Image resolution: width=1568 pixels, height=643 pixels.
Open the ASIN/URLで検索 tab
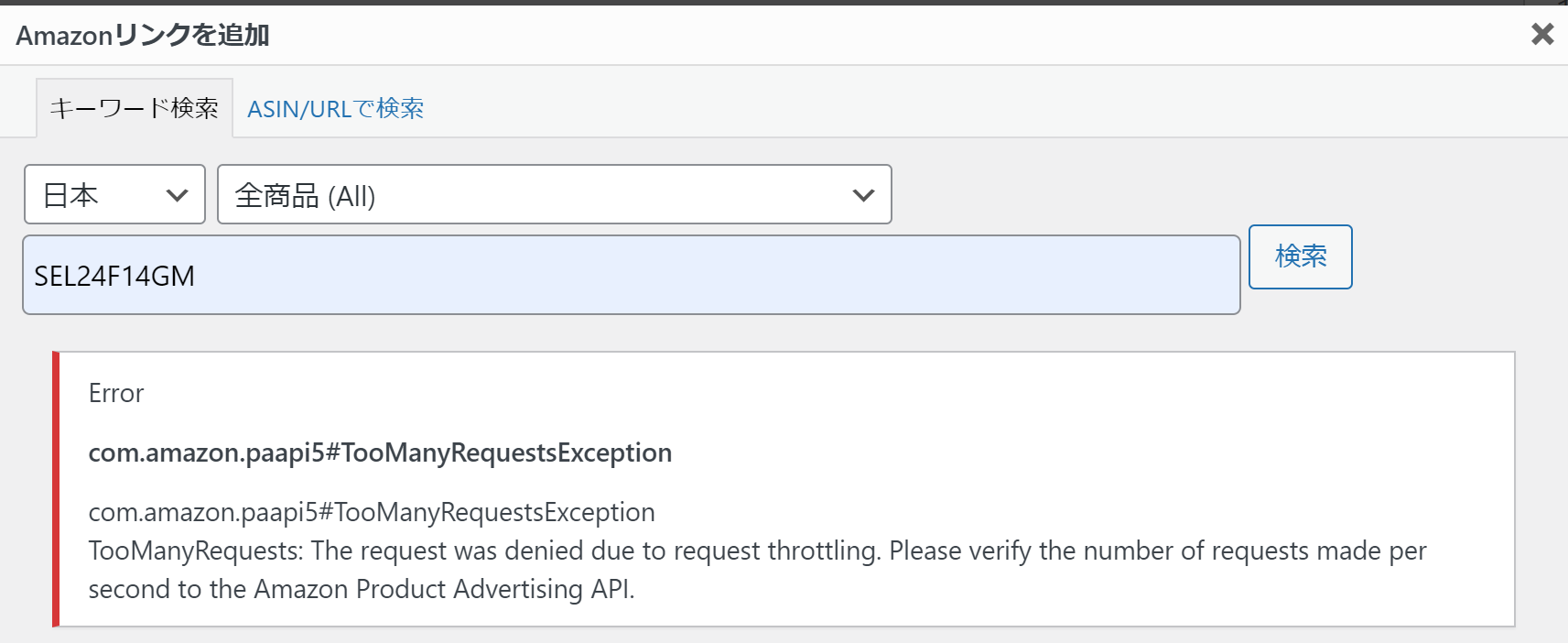pos(335,109)
